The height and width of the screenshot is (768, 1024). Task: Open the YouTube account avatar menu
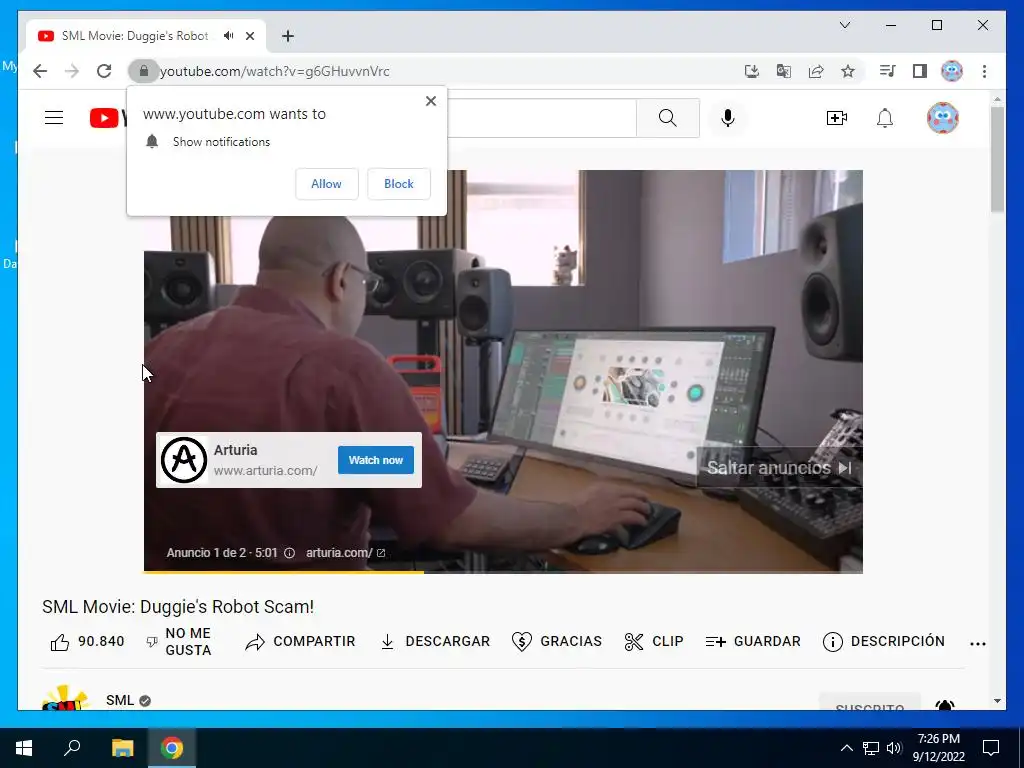(x=942, y=118)
